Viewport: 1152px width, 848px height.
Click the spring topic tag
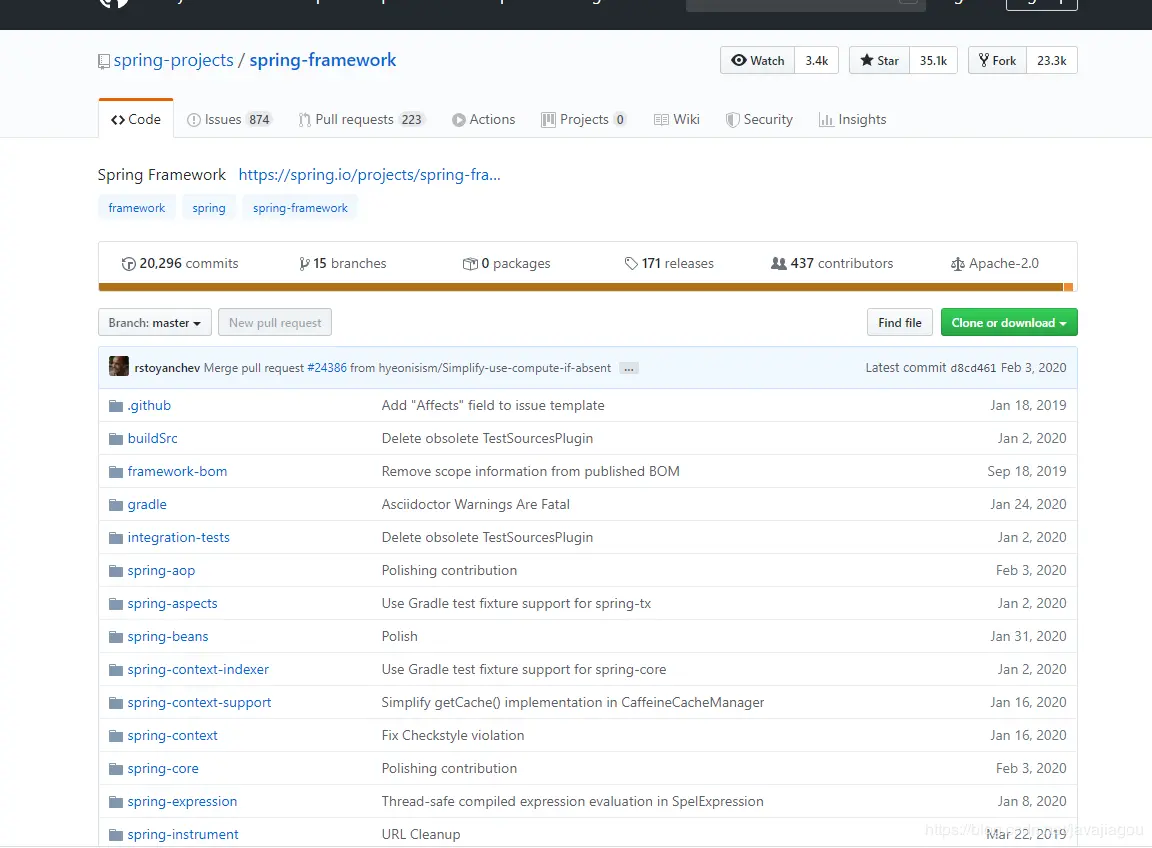point(209,208)
